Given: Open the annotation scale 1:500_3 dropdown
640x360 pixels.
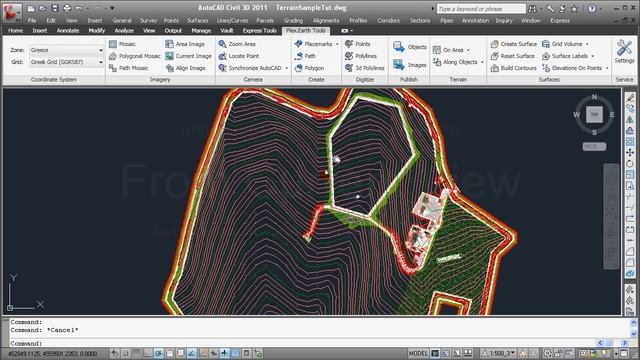Looking at the screenshot, I should click(x=499, y=353).
